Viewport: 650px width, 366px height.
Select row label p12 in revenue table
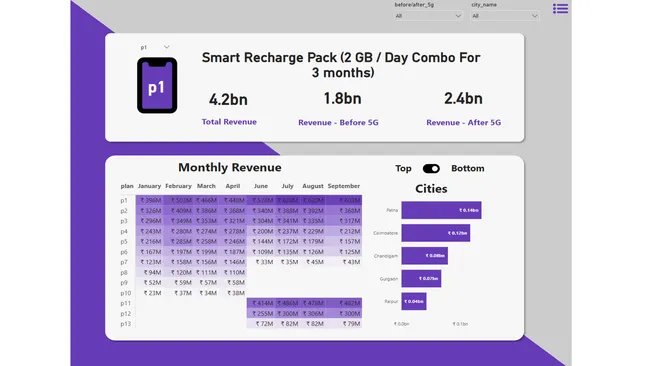coord(126,314)
